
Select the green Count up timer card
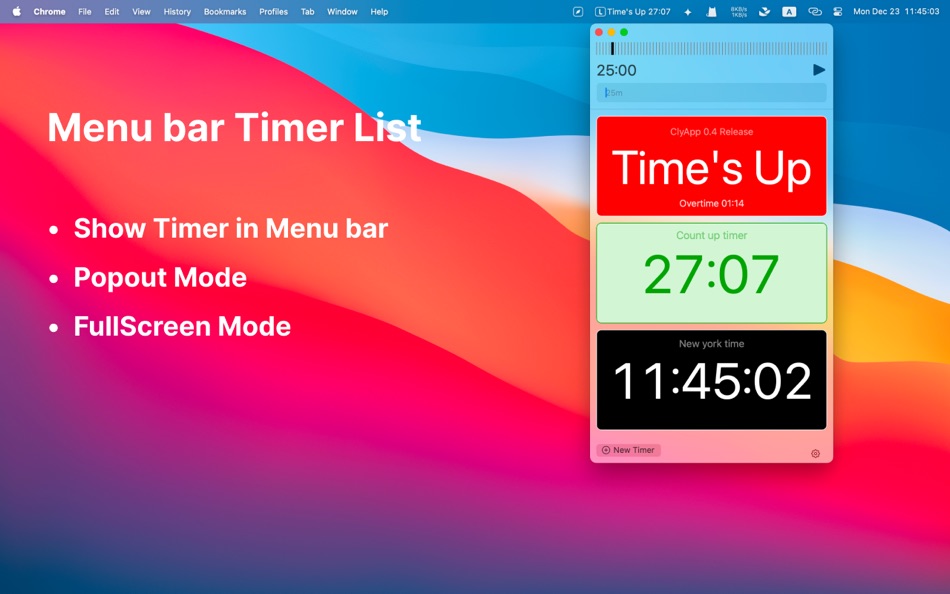tap(711, 273)
